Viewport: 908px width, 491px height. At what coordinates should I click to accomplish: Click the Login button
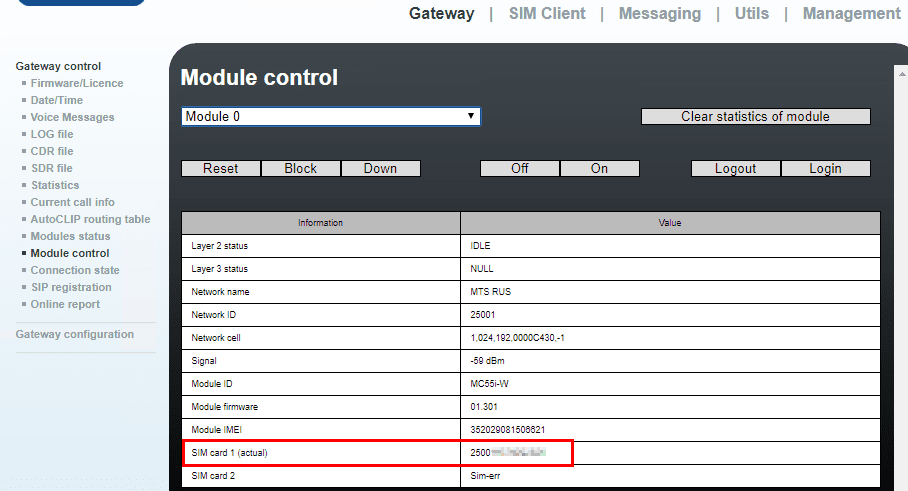coord(825,168)
